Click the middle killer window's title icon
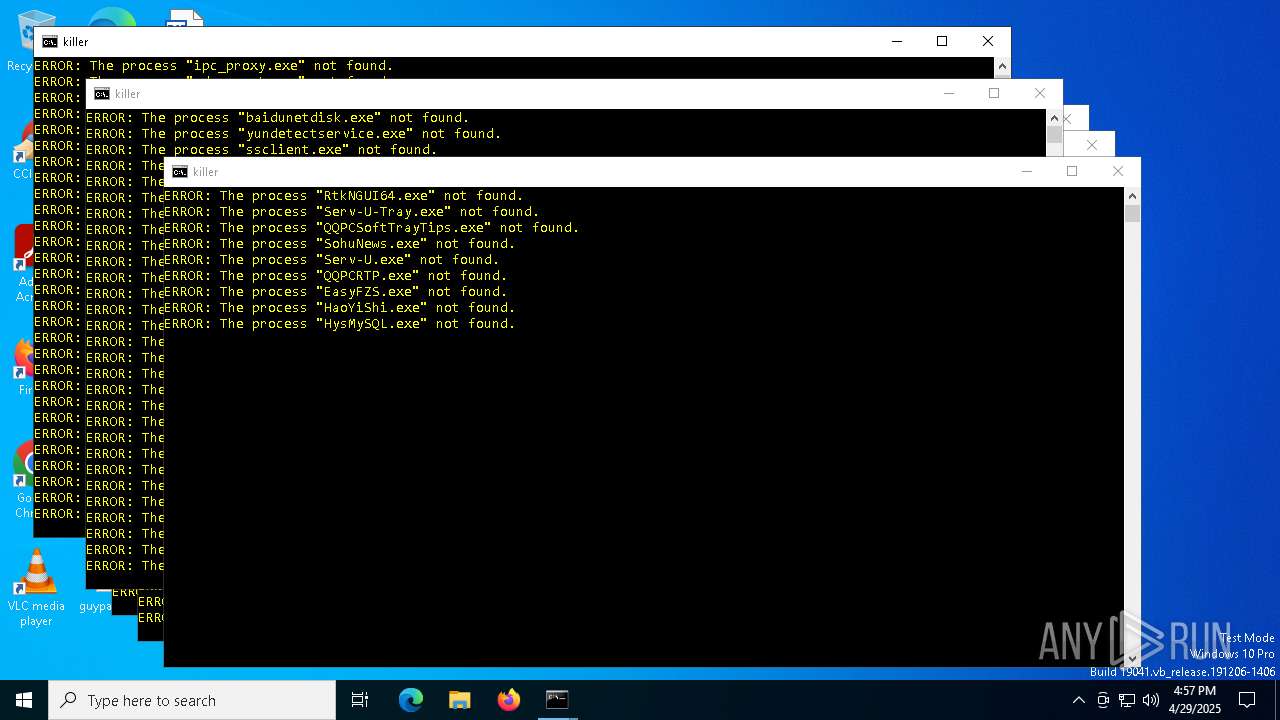The image size is (1280, 720). tap(101, 94)
